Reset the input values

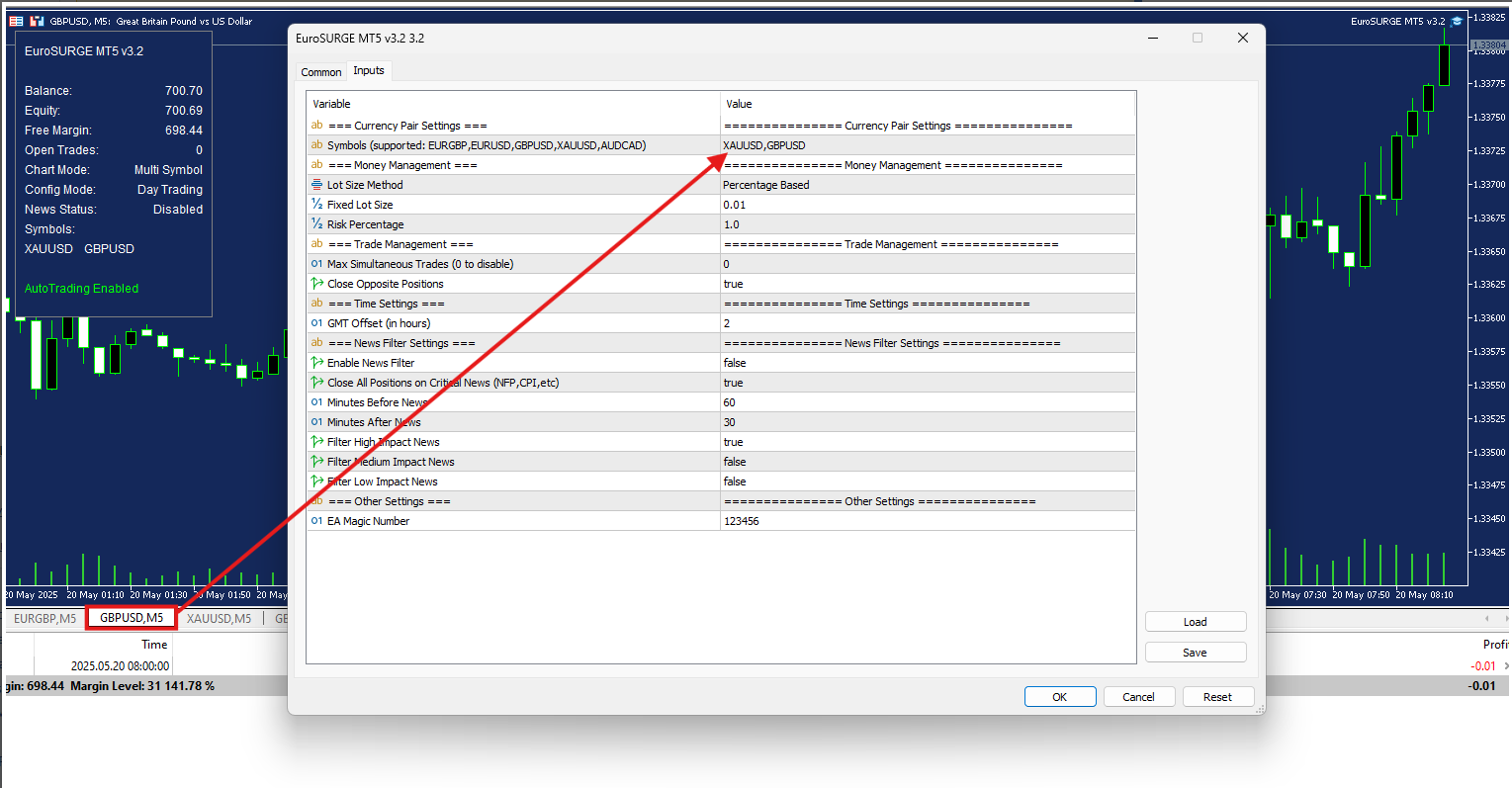point(1218,697)
